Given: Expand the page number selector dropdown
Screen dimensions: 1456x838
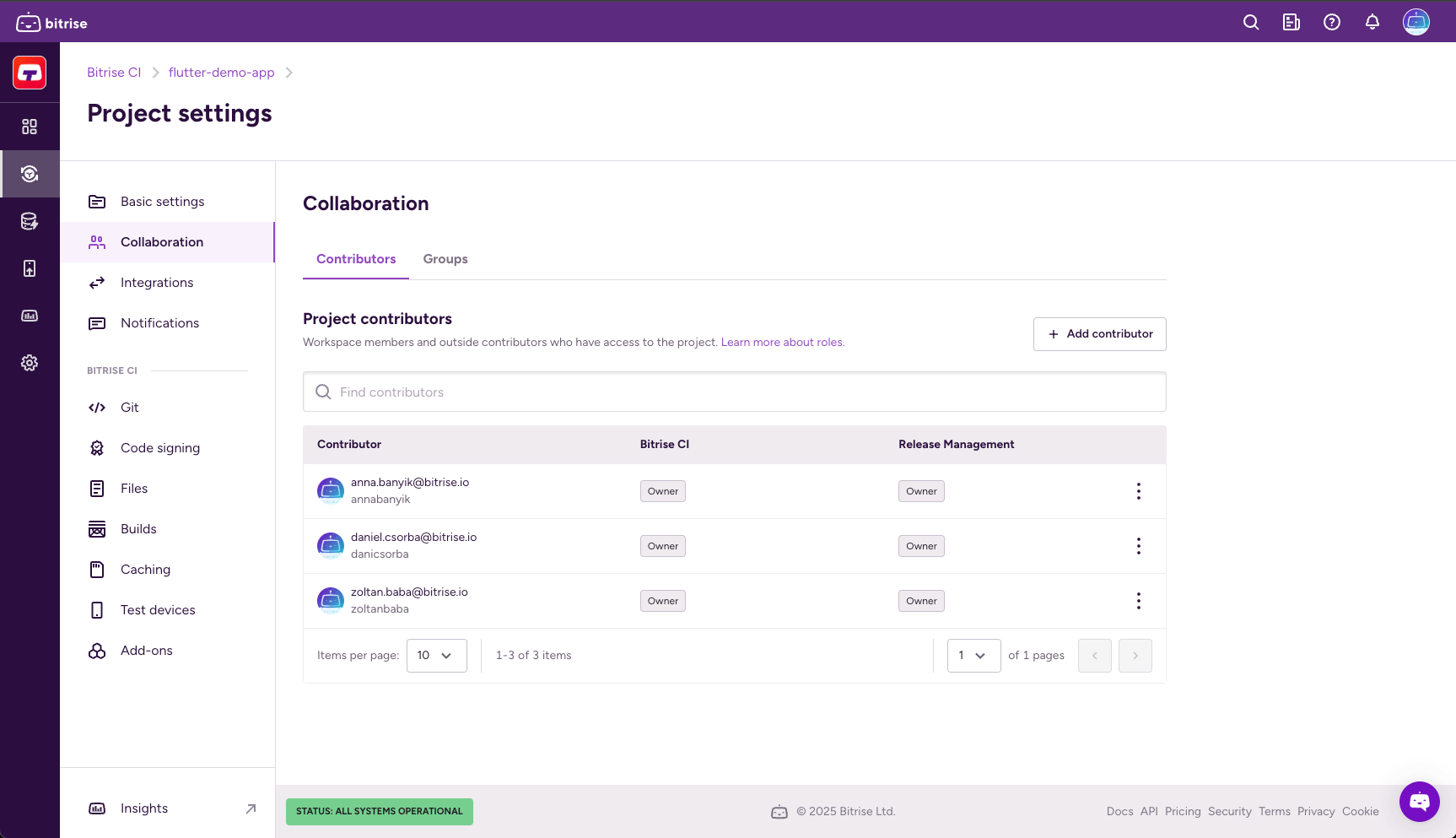Looking at the screenshot, I should click(973, 656).
